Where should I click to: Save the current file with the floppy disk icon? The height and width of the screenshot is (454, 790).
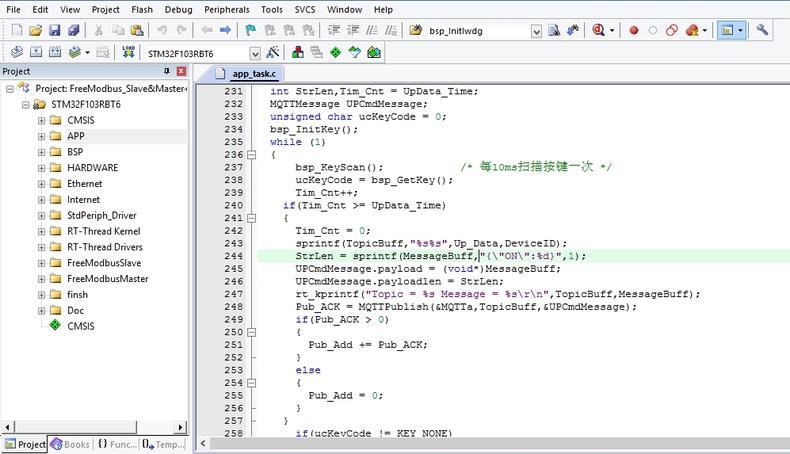[x=54, y=30]
